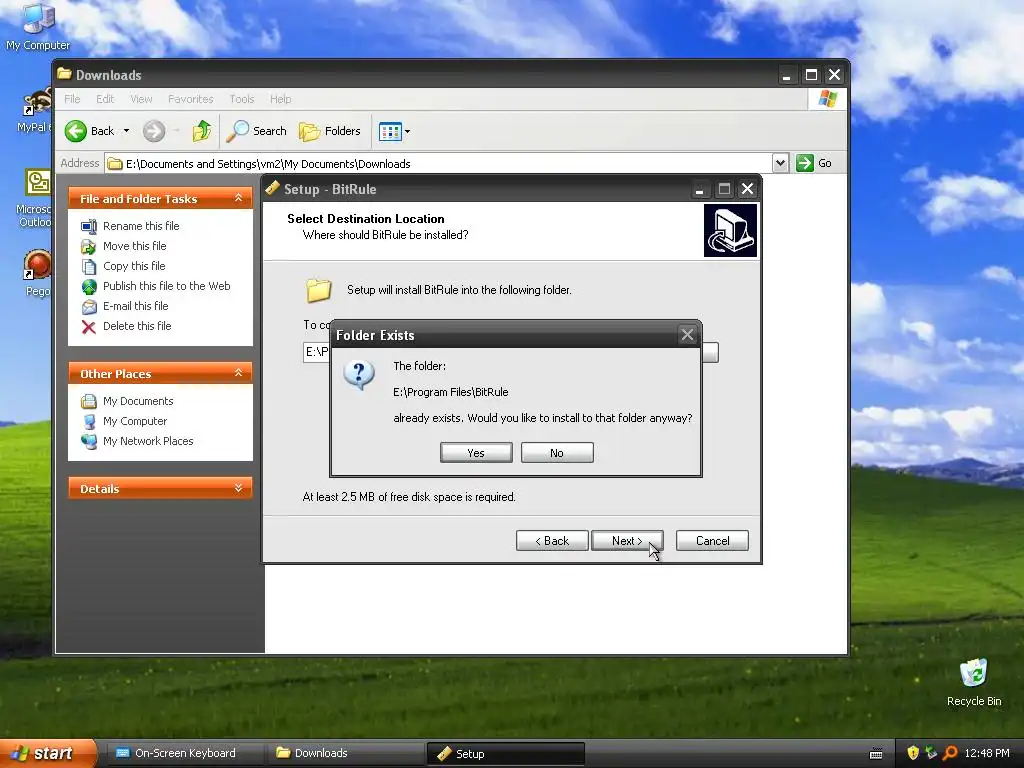Click Search in Explorer toolbar
The image size is (1024, 768).
click(x=257, y=131)
